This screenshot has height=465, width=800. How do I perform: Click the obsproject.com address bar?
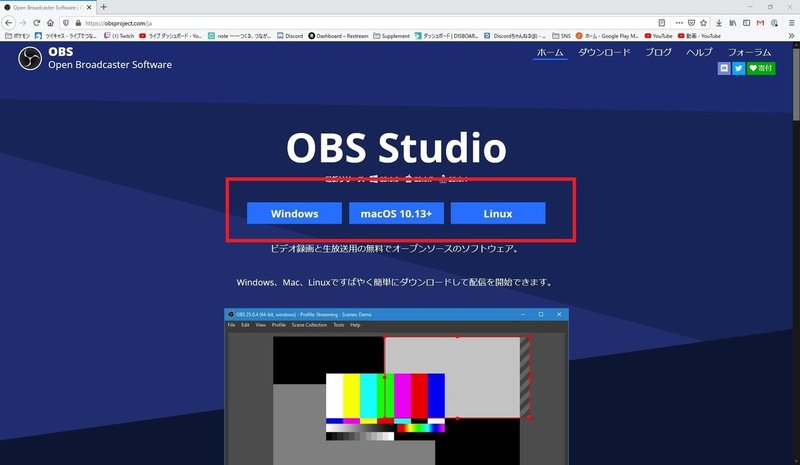(x=357, y=23)
